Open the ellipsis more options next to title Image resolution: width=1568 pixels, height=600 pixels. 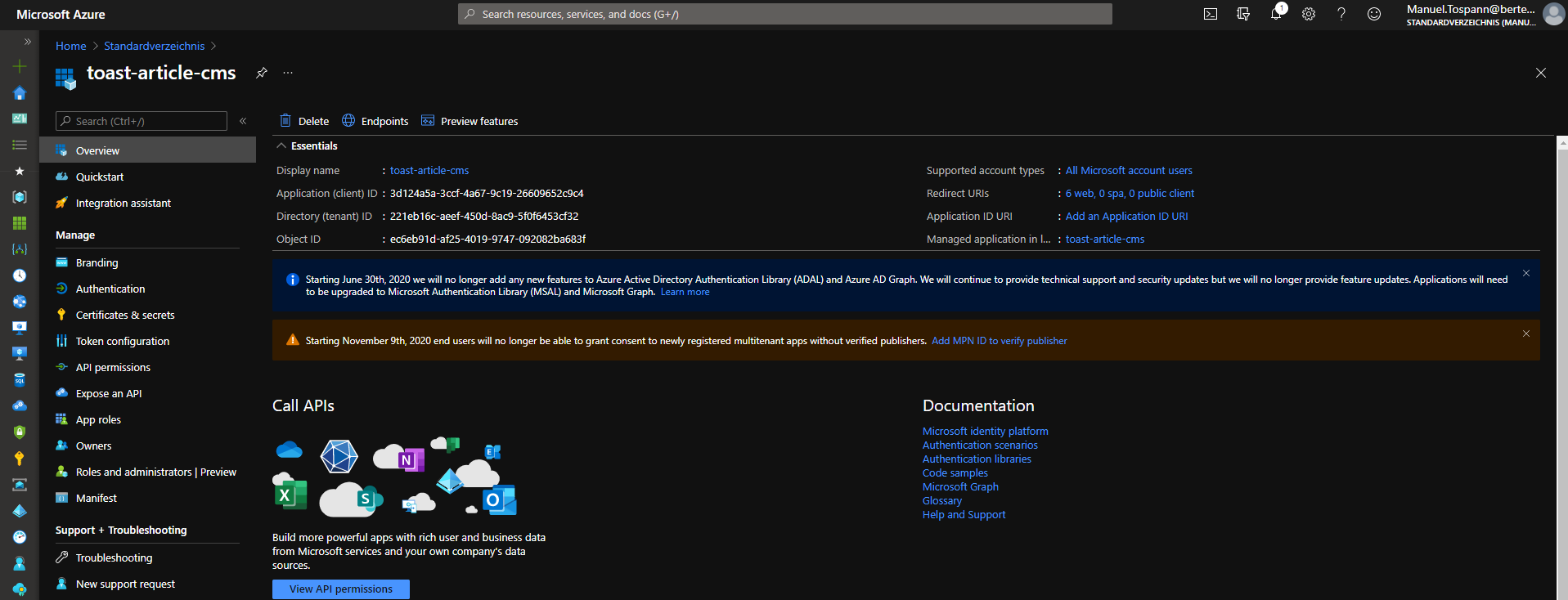coord(288,73)
